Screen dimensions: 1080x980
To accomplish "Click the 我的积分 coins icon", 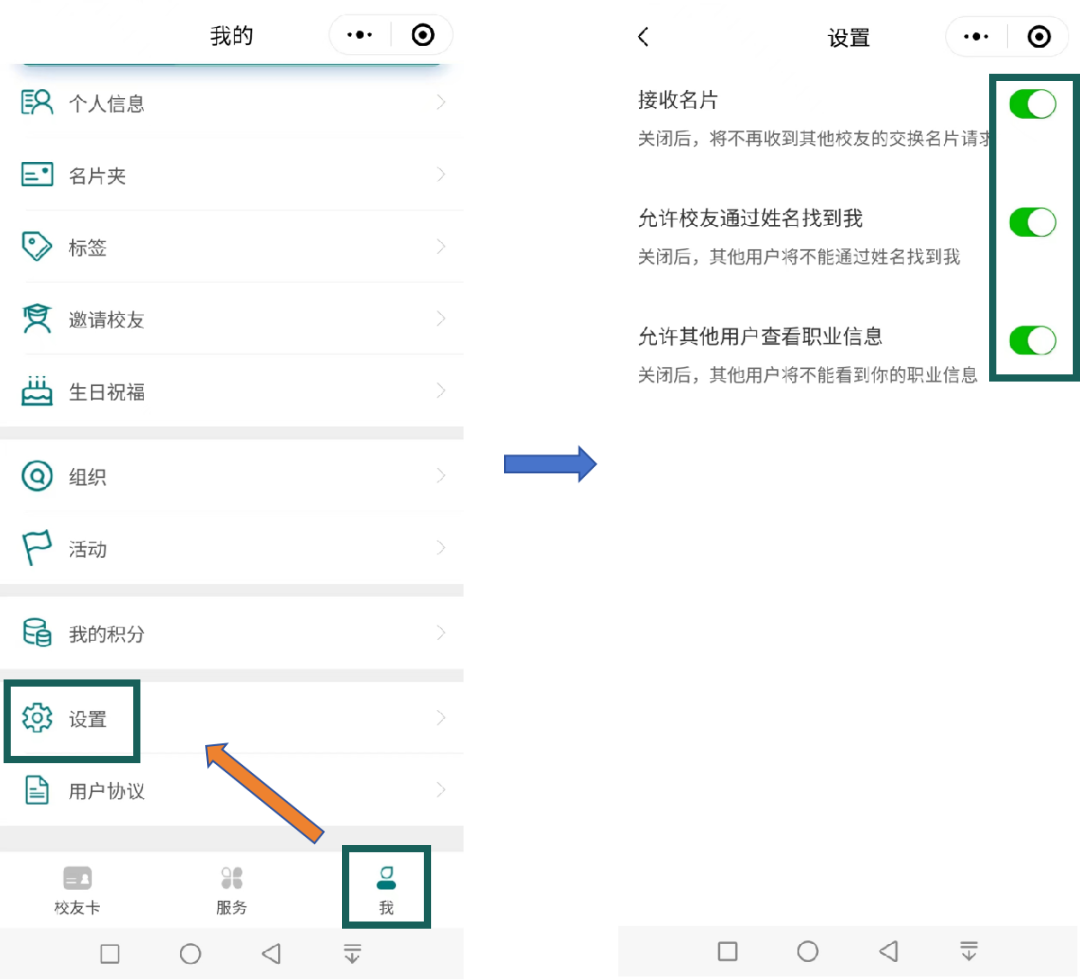I will [x=37, y=633].
